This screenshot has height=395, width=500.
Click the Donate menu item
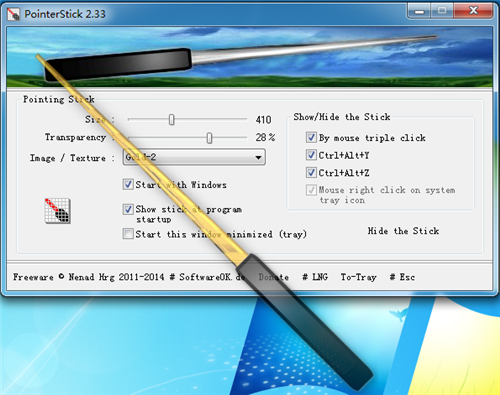pos(274,277)
